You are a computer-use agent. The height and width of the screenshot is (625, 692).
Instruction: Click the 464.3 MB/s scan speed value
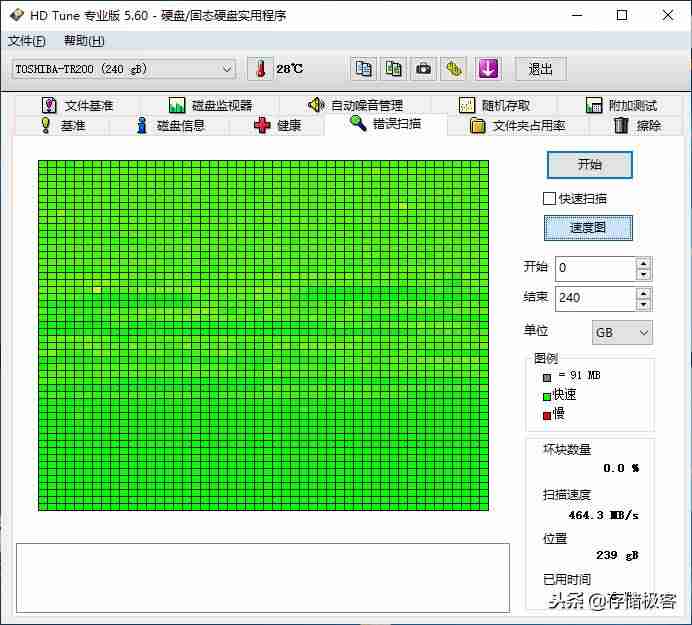(x=603, y=515)
